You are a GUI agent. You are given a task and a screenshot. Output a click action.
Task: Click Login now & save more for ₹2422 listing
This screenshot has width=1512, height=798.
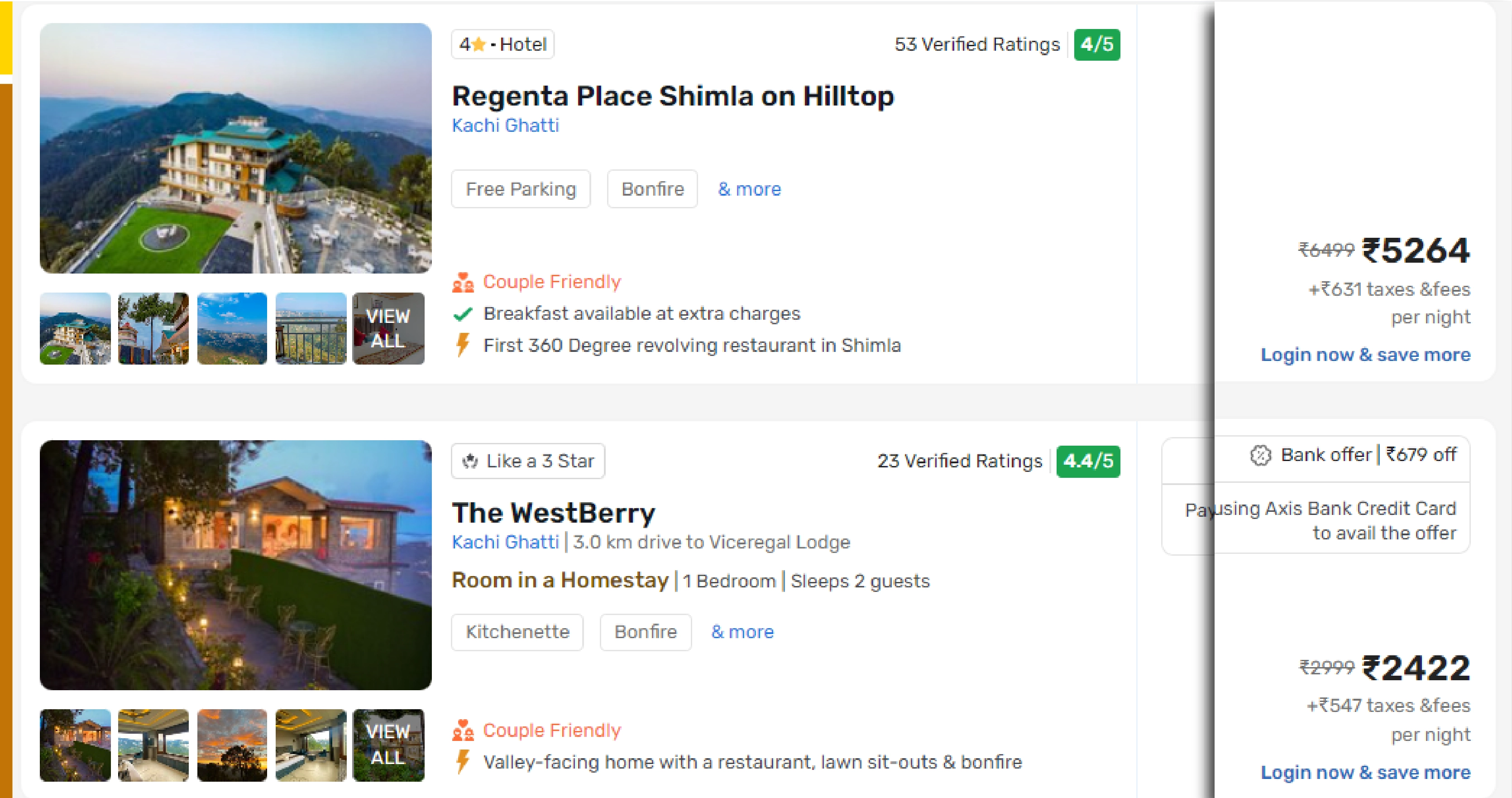(1365, 772)
